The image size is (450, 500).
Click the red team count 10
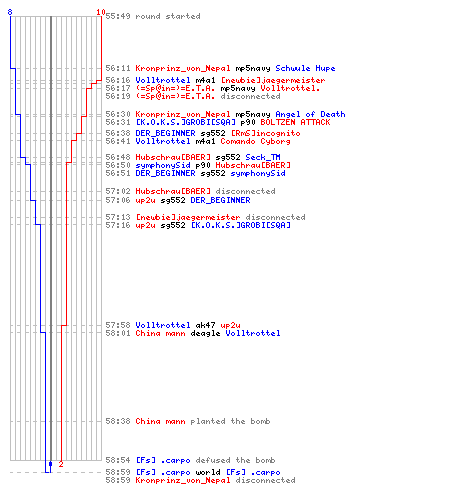click(x=101, y=12)
